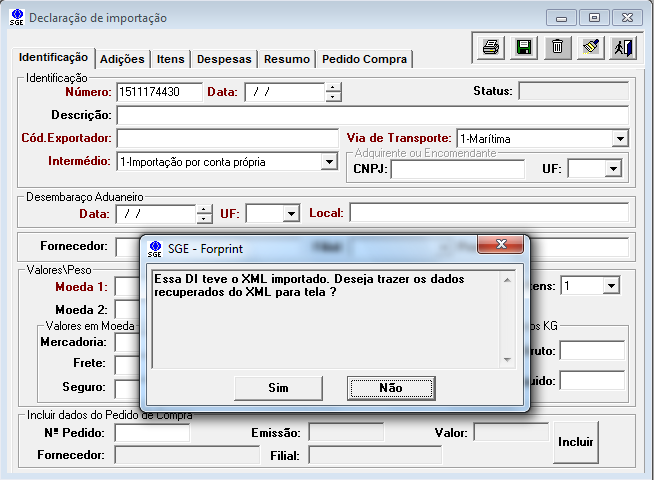Screen dimensions: 654x480
Task: Select the Pedido Compra tab
Action: click(364, 60)
